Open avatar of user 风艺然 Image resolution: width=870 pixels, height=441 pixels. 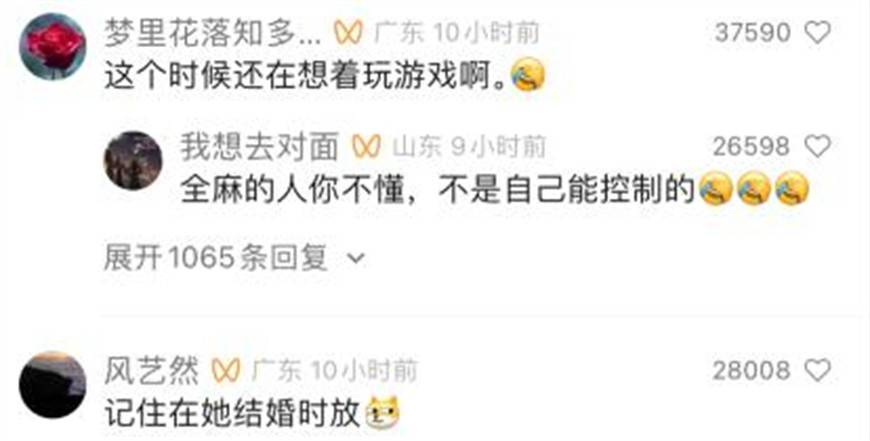pos(52,384)
